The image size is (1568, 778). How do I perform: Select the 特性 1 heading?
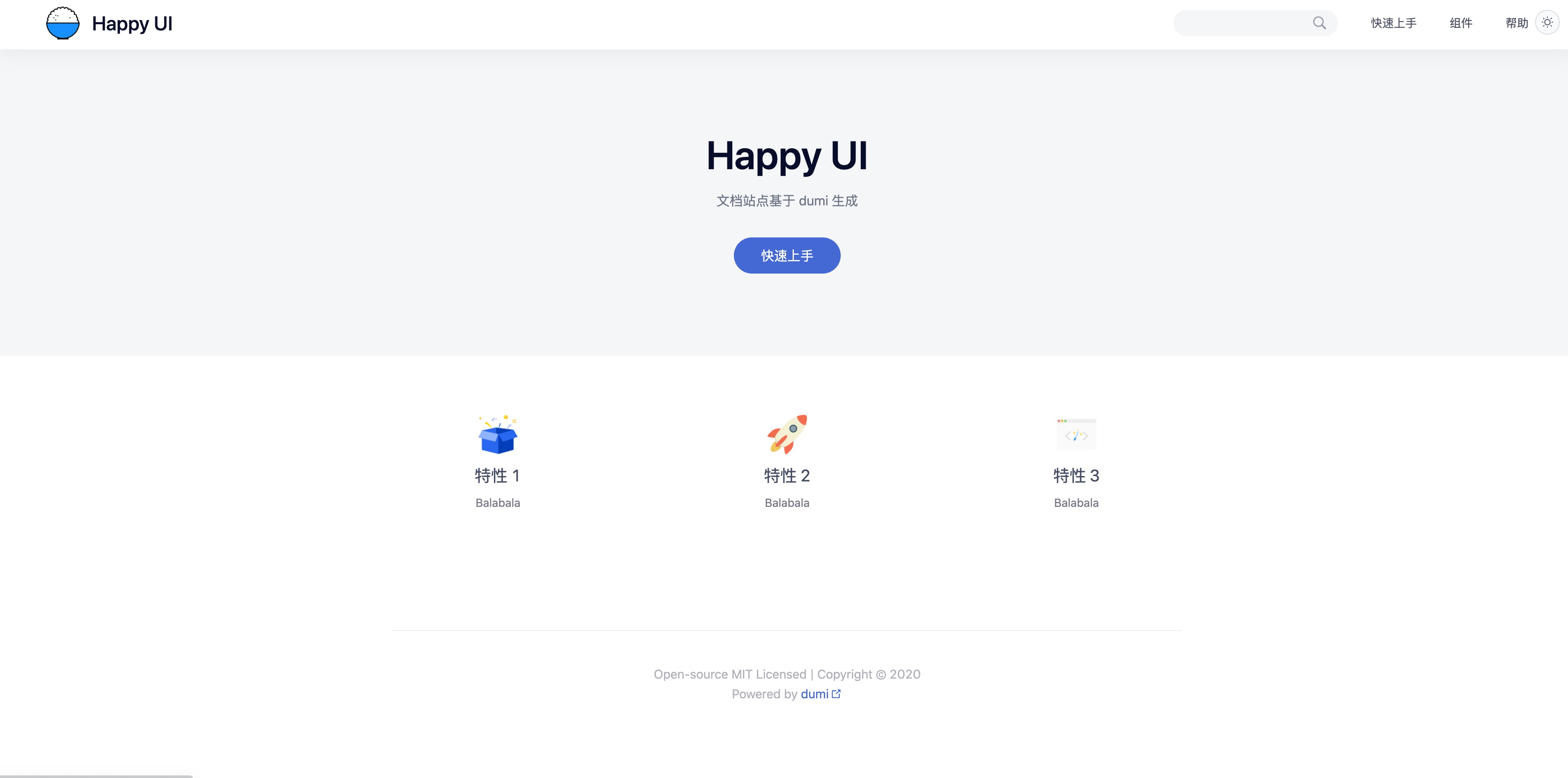(x=497, y=476)
